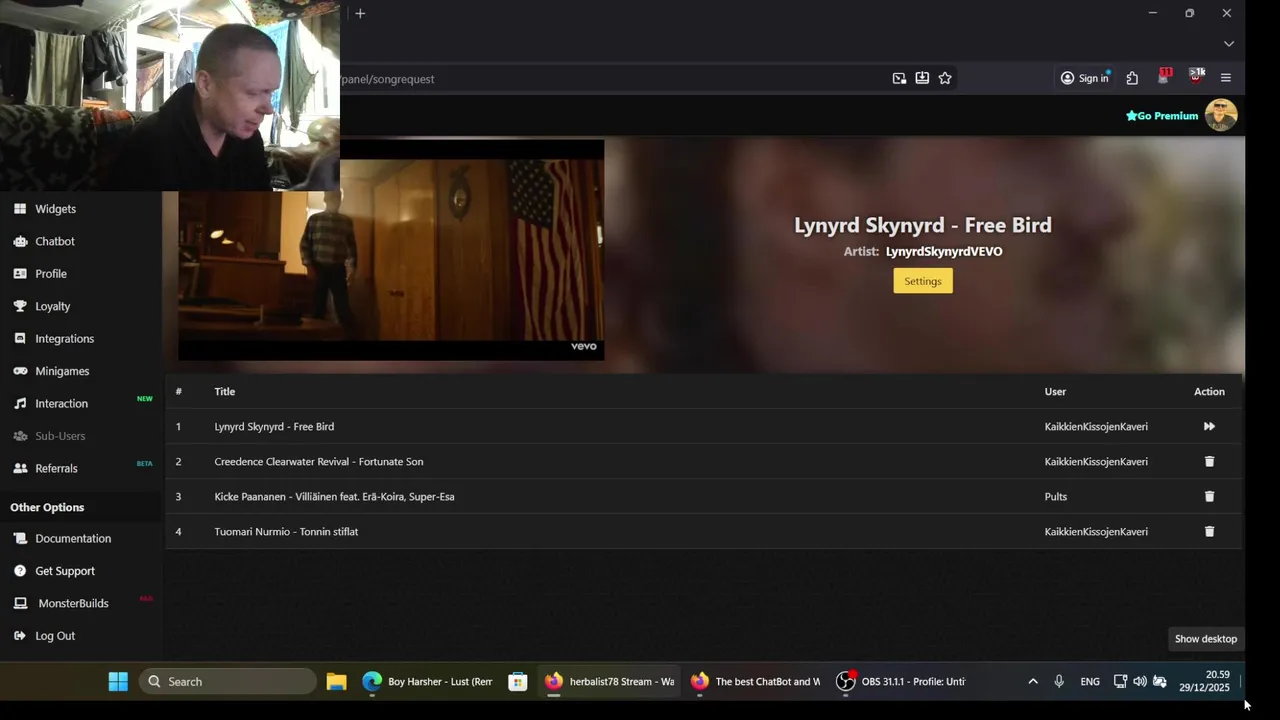
Task: Click LynyrdSkynyrdVEVO artist name
Action: 944,252
